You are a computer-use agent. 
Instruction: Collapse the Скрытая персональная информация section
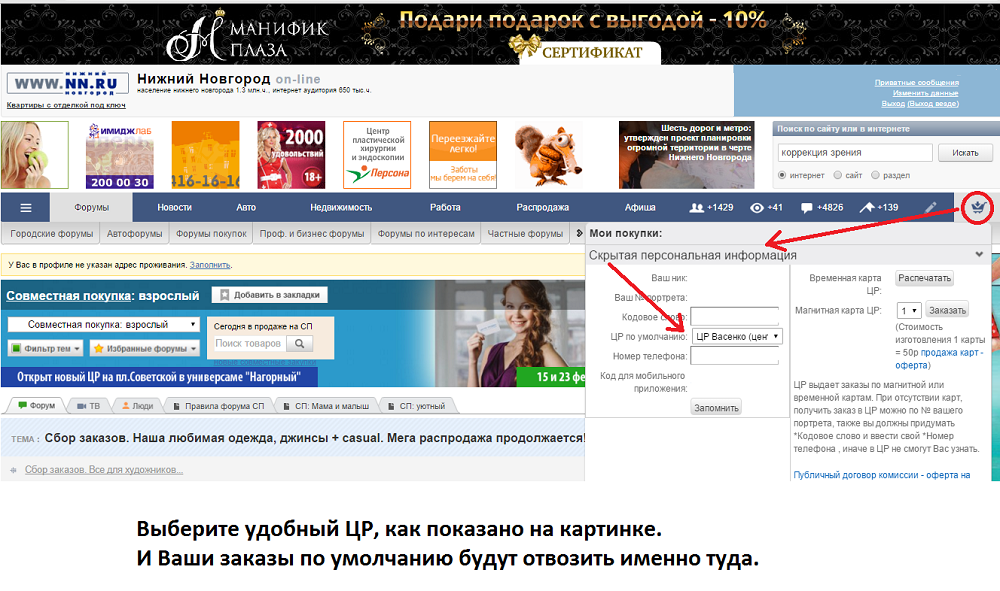[x=979, y=254]
